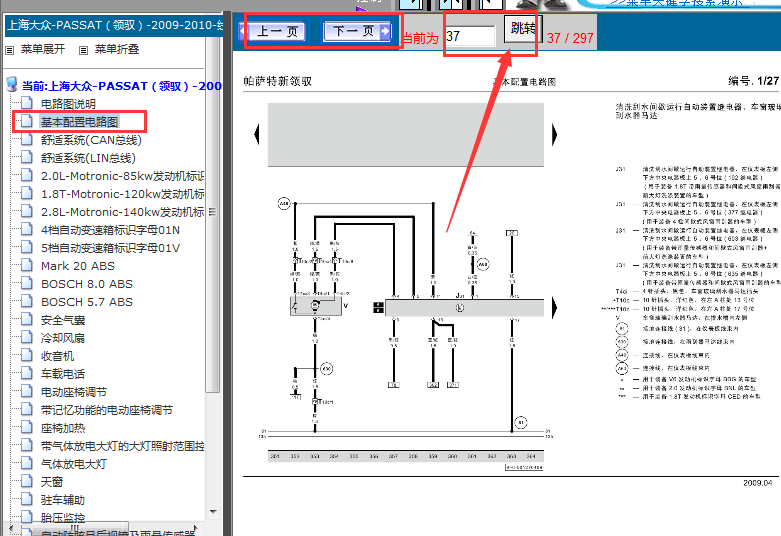The image size is (781, 536).
Task: Open 车载电话 entry
Action: coord(63,374)
